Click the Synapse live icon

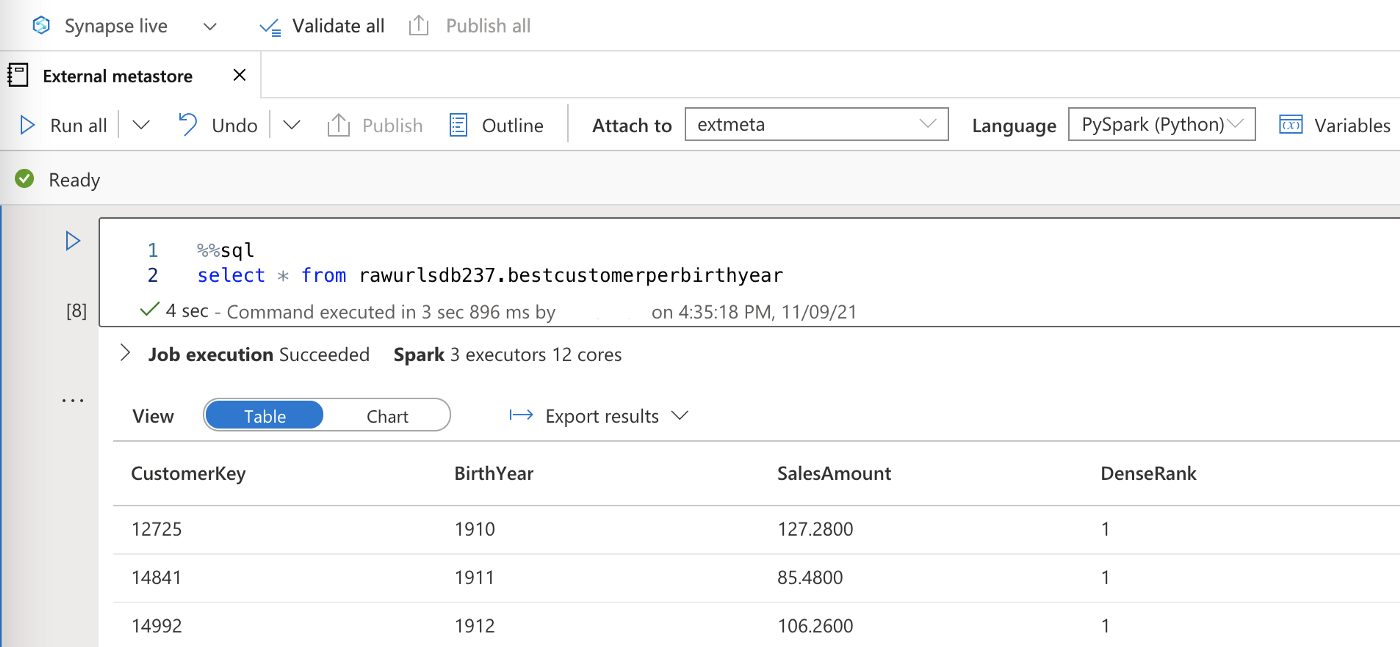pyautogui.click(x=41, y=26)
